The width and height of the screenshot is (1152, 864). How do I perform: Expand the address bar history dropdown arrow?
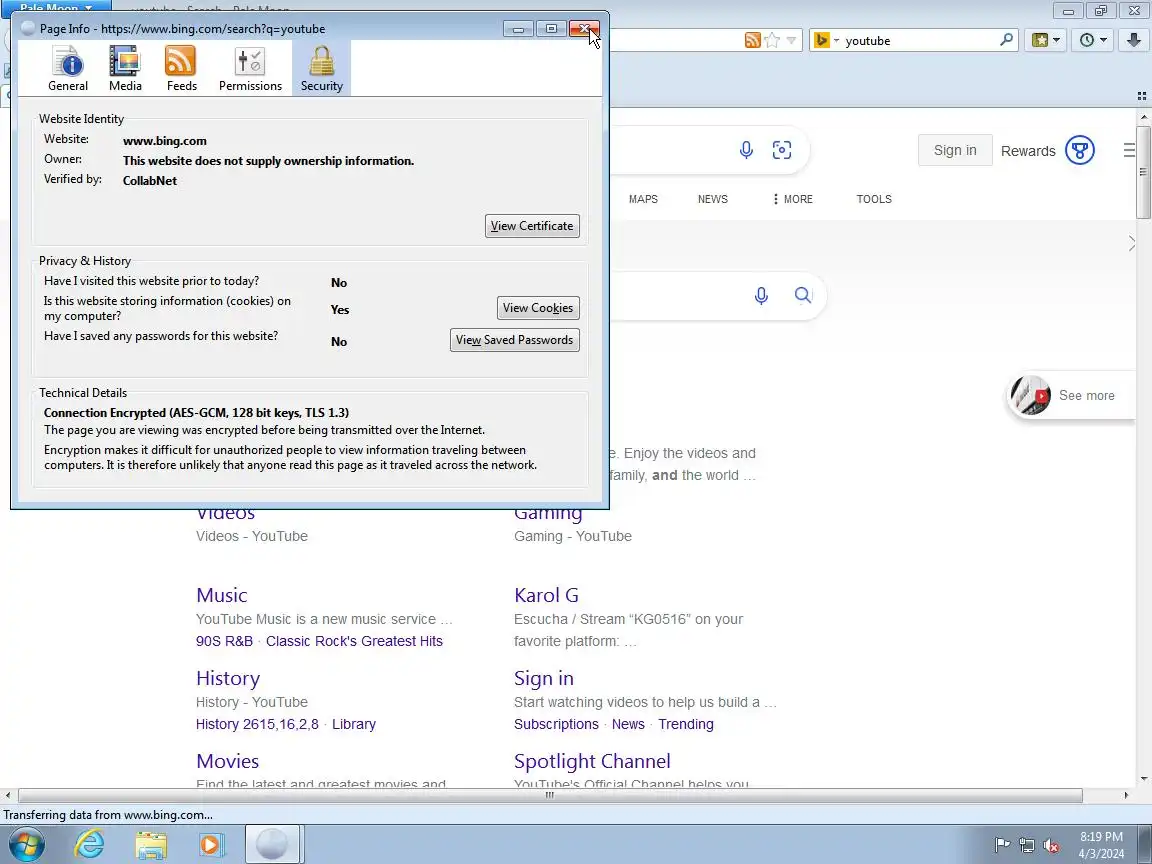[x=791, y=40]
